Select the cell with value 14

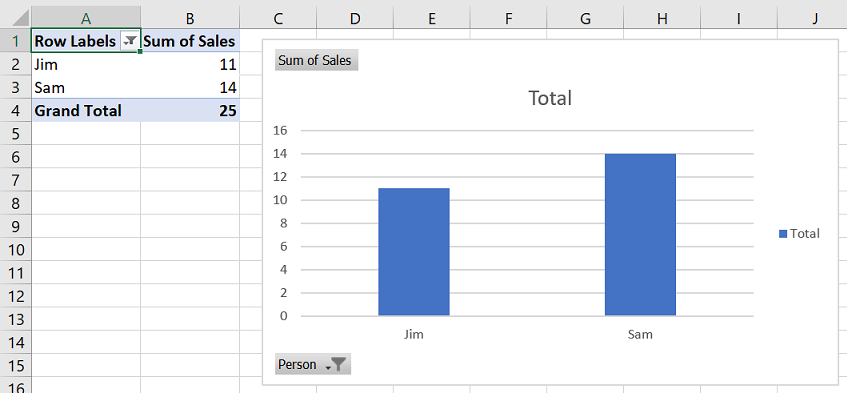coord(190,87)
